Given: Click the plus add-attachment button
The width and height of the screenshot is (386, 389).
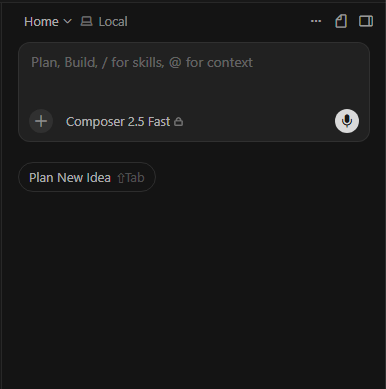Looking at the screenshot, I should (x=41, y=121).
